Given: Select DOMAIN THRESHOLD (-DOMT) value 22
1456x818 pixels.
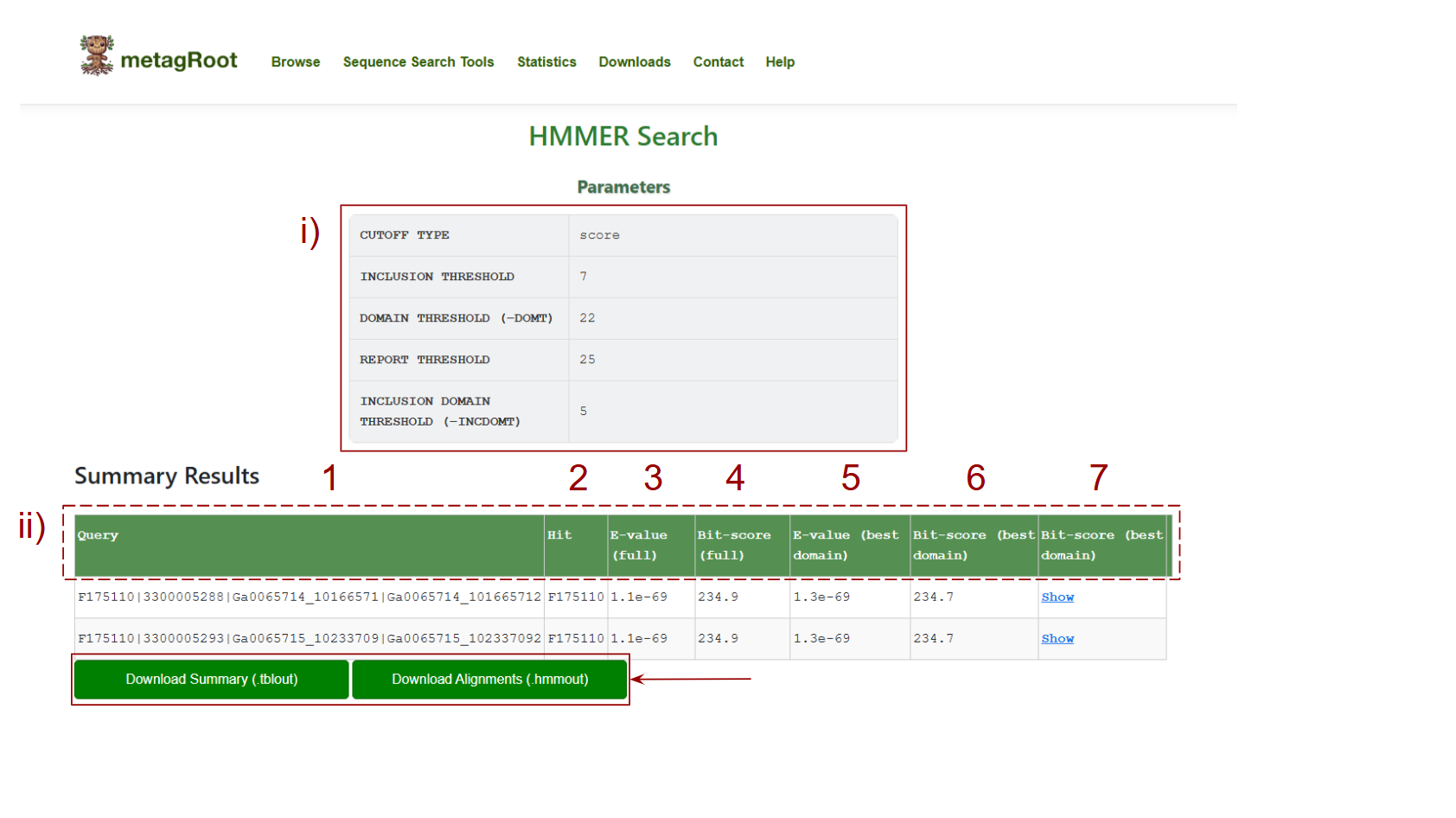Looking at the screenshot, I should pos(587,318).
